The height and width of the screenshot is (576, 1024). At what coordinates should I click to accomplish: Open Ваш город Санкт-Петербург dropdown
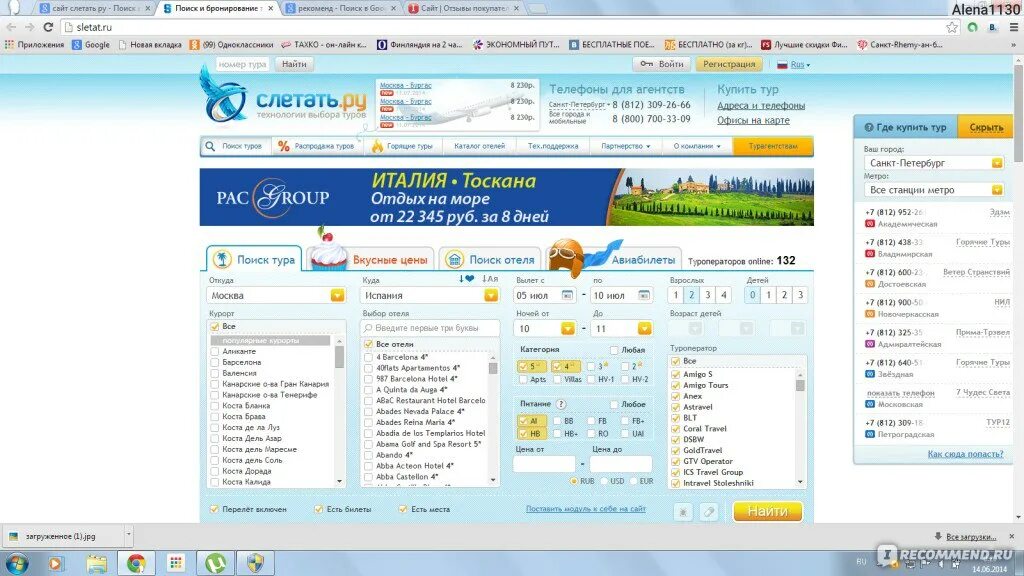tap(997, 163)
